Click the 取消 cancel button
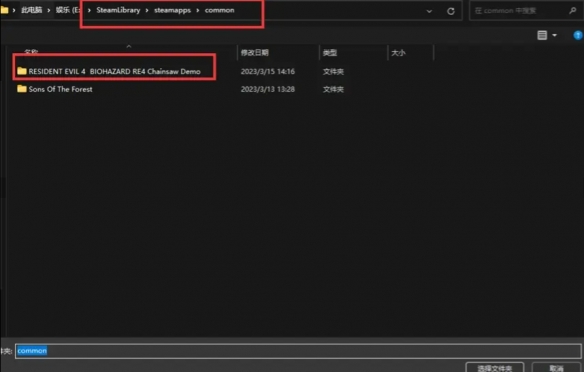This screenshot has width=584, height=372. click(x=556, y=368)
